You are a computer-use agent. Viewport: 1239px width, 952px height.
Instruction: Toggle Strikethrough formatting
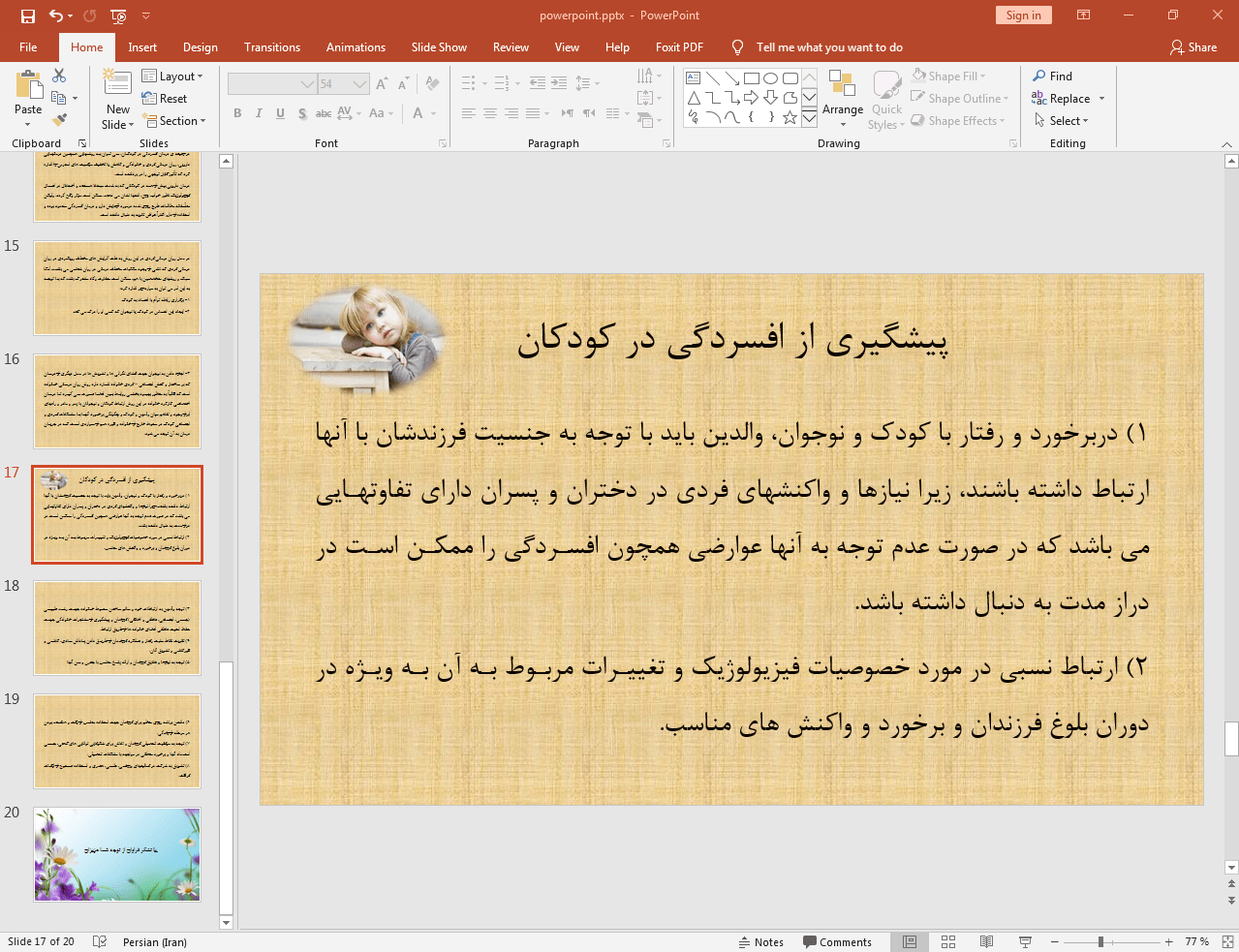tap(324, 113)
